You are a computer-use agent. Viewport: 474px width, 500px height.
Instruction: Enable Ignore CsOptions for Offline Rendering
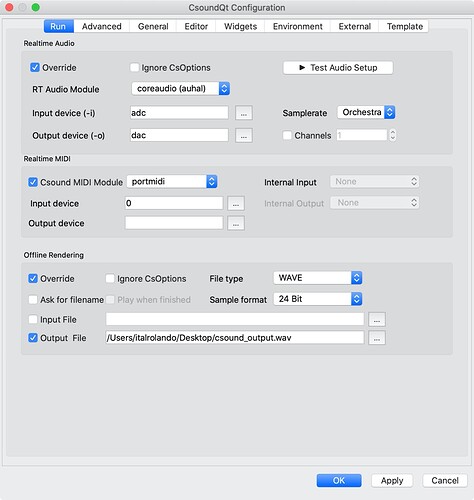(110, 278)
